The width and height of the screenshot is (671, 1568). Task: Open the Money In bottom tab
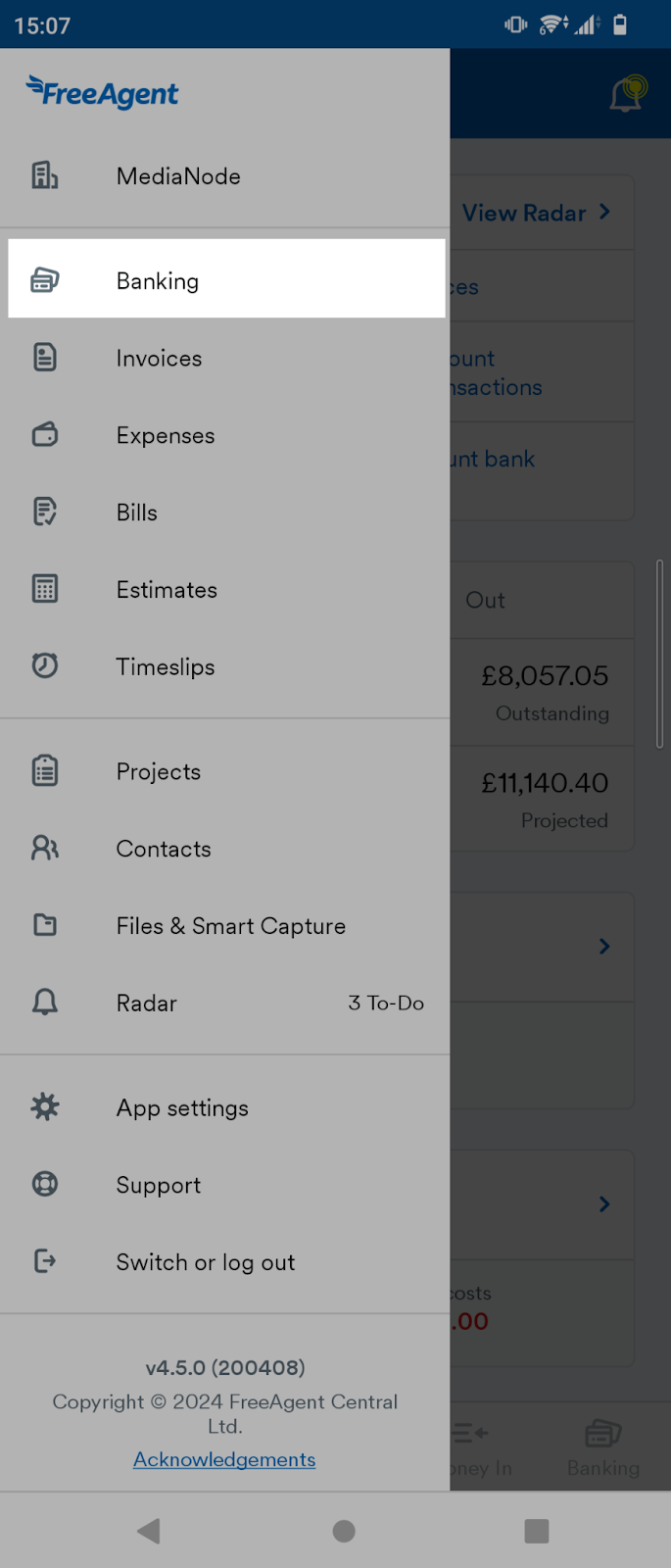point(468,1445)
